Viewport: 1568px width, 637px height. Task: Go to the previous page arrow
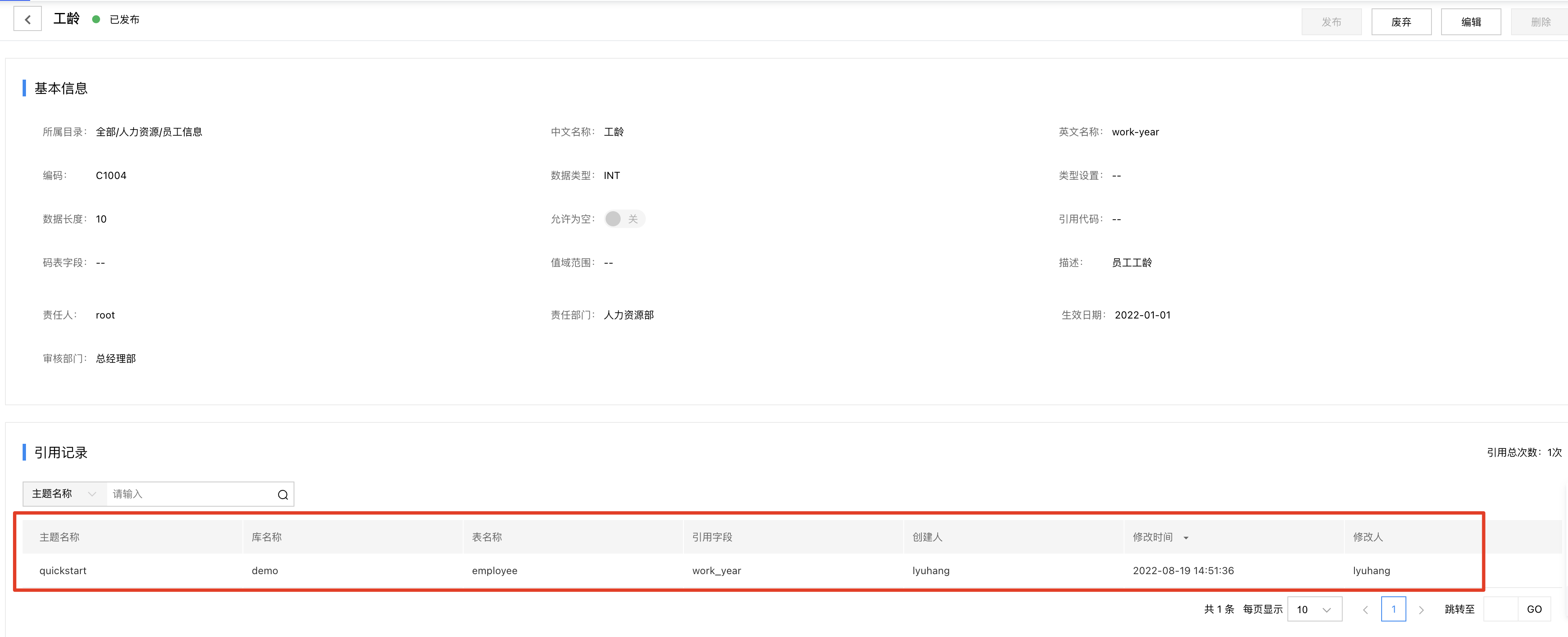tap(1365, 609)
